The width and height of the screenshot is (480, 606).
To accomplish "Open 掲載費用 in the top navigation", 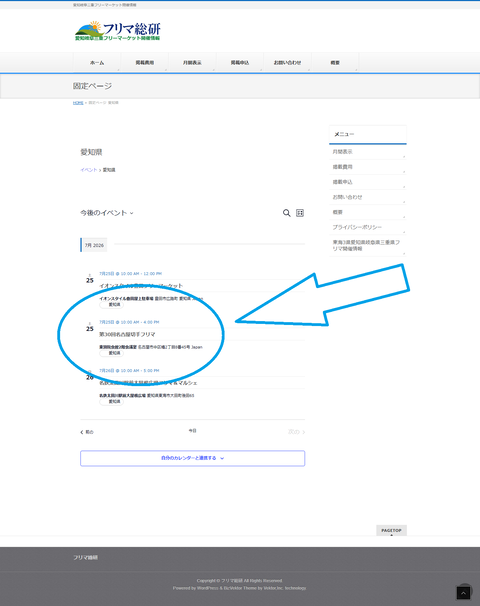I will tap(145, 63).
